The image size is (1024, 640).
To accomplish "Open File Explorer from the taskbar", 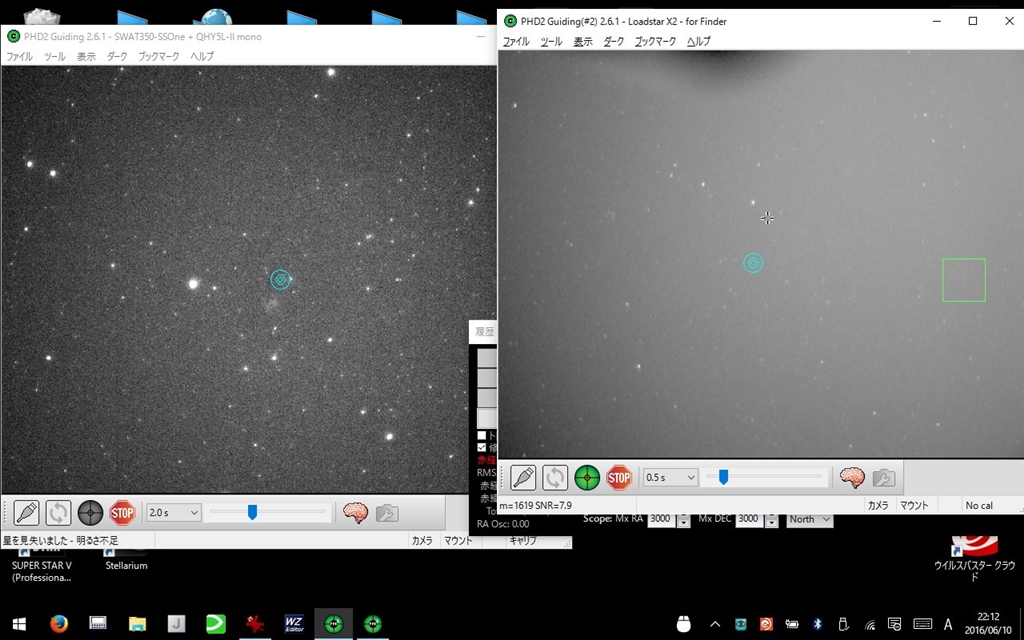I will coord(137,624).
